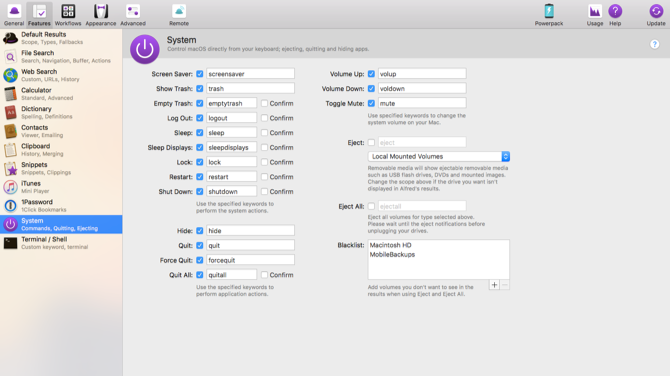Toggle the Volume Down checkbox
The image size is (670, 376).
371,88
